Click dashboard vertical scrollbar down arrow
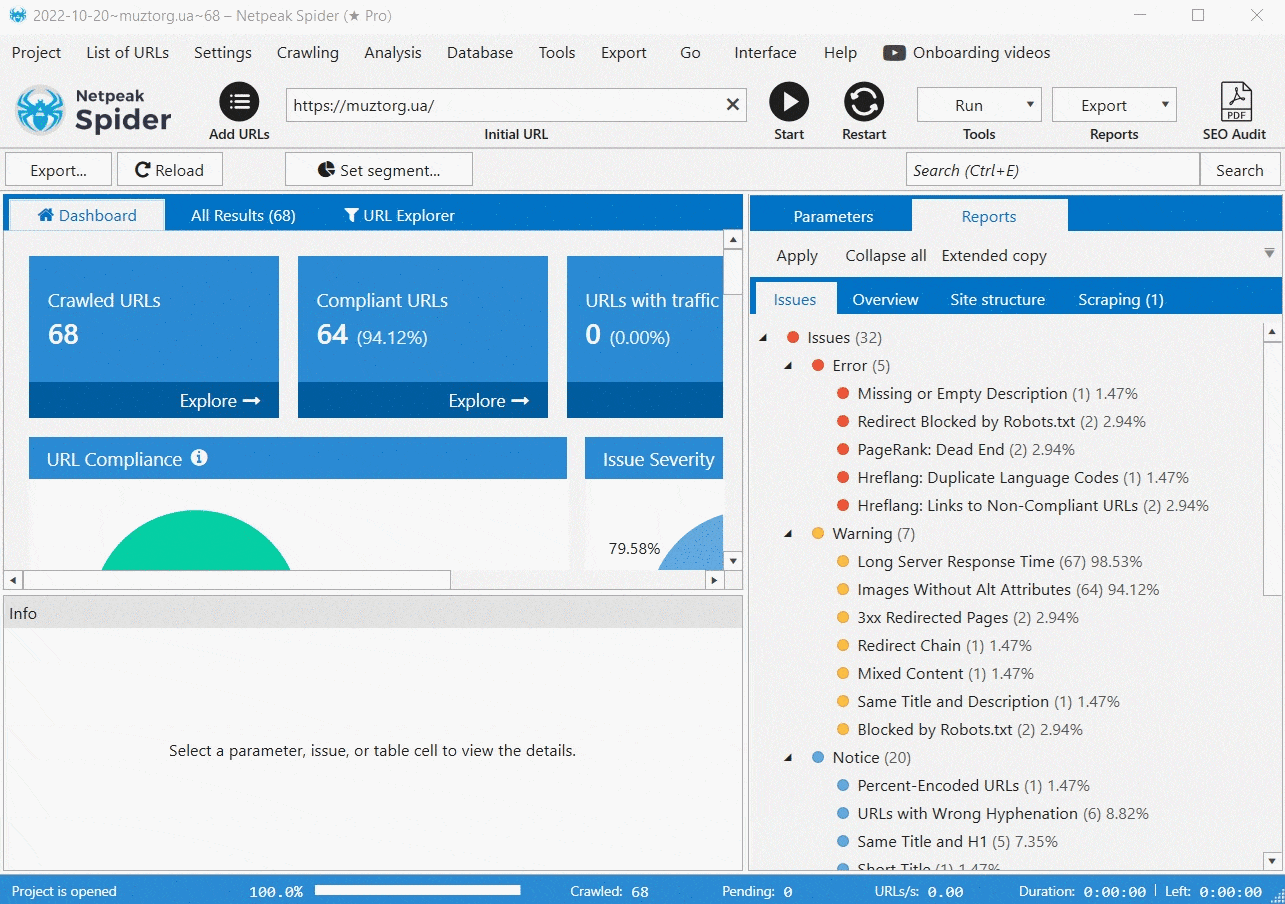This screenshot has width=1285, height=904. coord(733,560)
